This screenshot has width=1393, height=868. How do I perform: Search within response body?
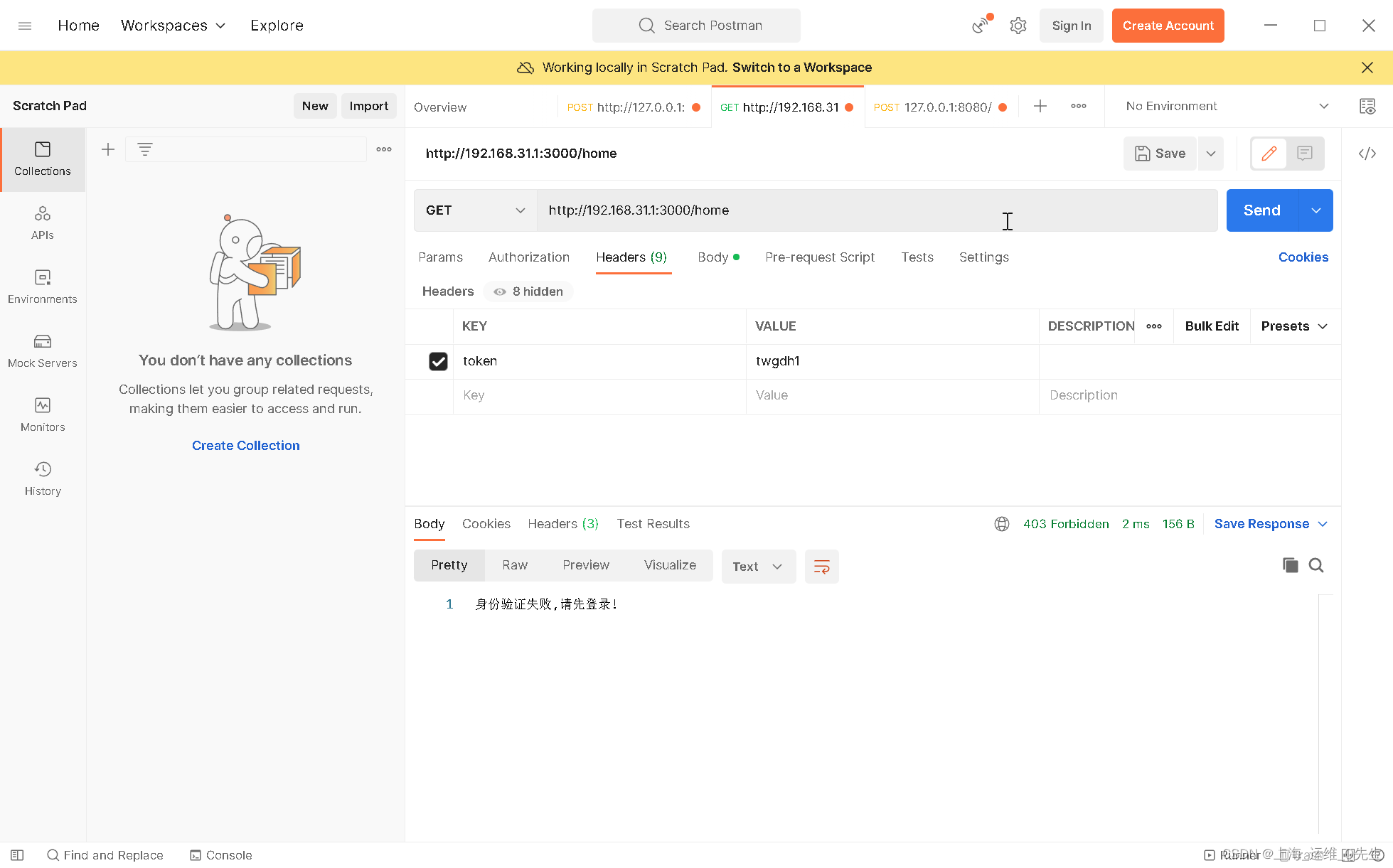point(1316,565)
